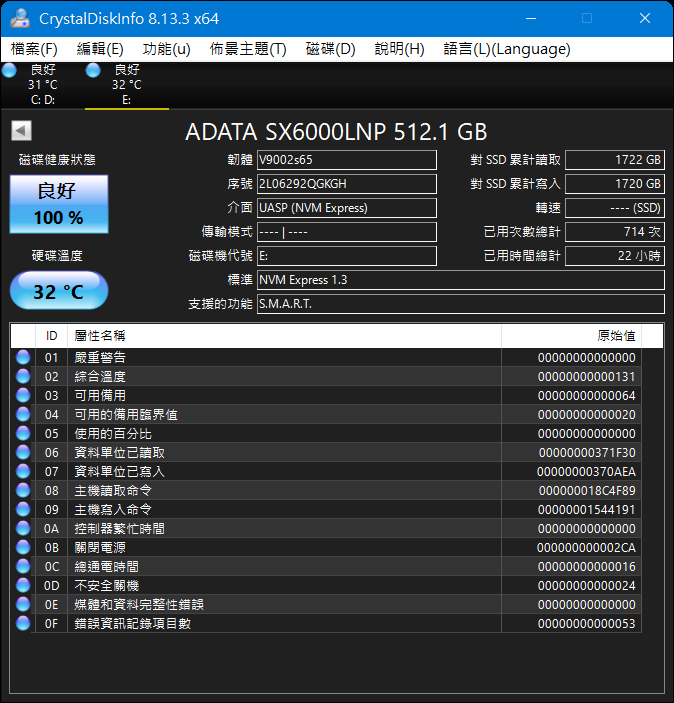Click status orb for attribute 02 綜合溫度

23,376
